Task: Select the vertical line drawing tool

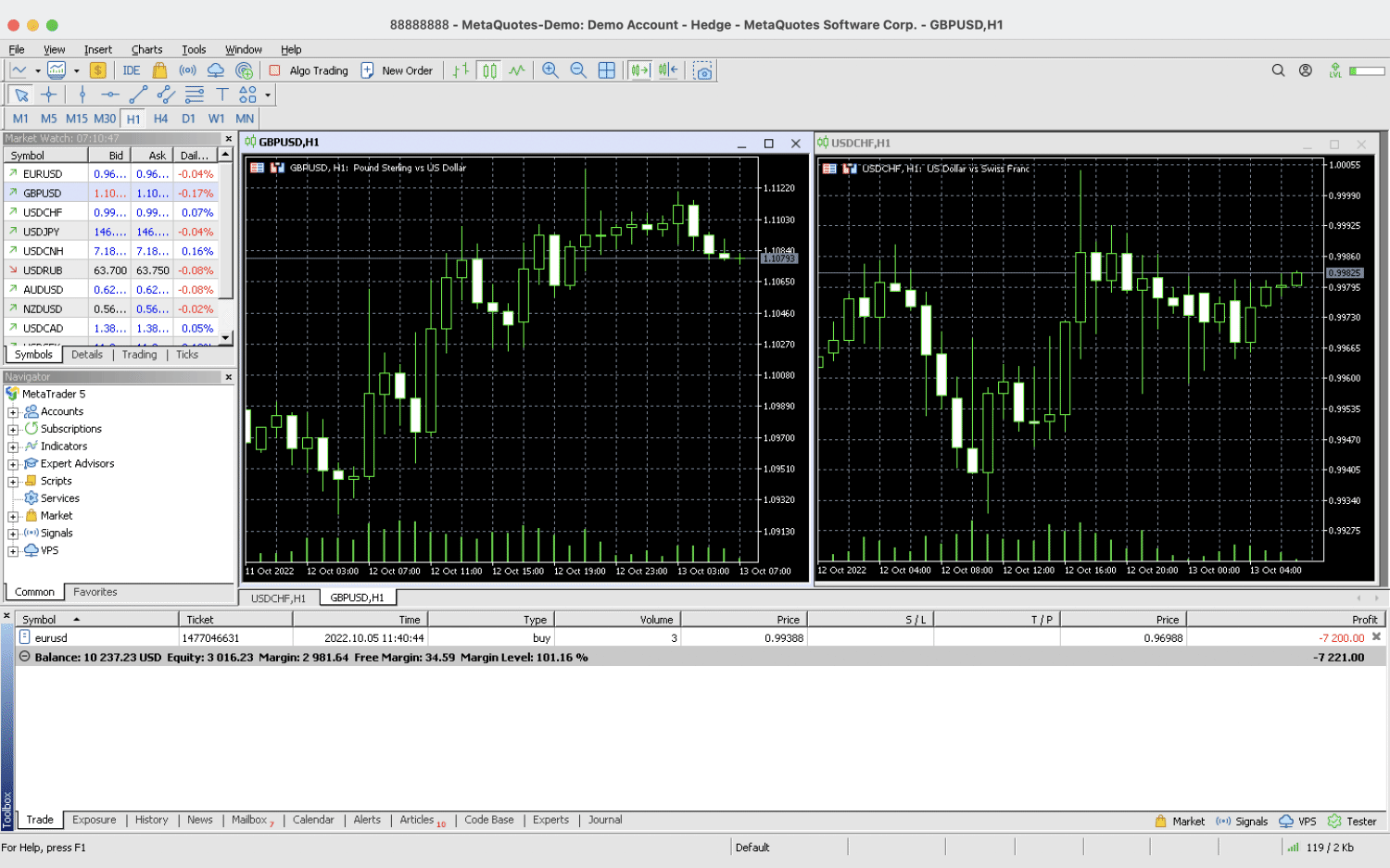Action: click(82, 94)
